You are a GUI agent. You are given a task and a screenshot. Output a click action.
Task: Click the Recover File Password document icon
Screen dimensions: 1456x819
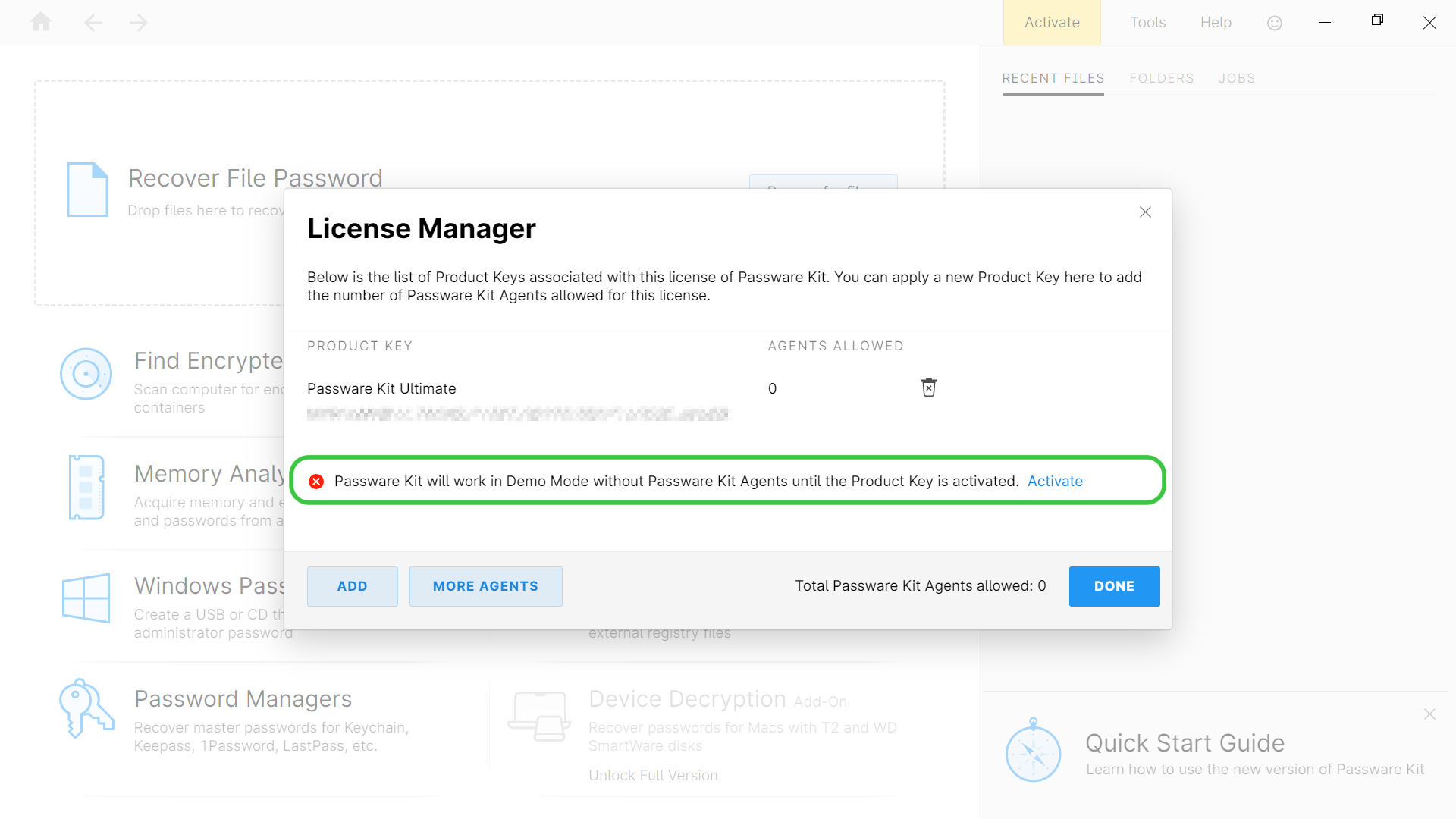pyautogui.click(x=87, y=190)
